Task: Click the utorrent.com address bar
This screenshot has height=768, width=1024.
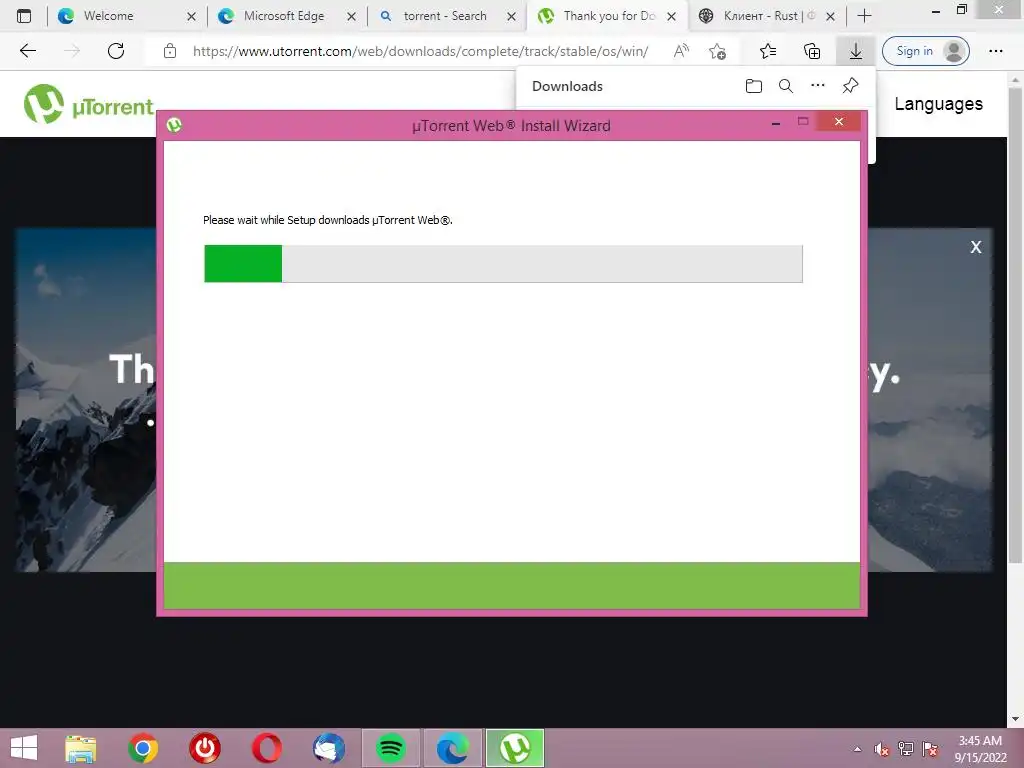Action: (420, 51)
